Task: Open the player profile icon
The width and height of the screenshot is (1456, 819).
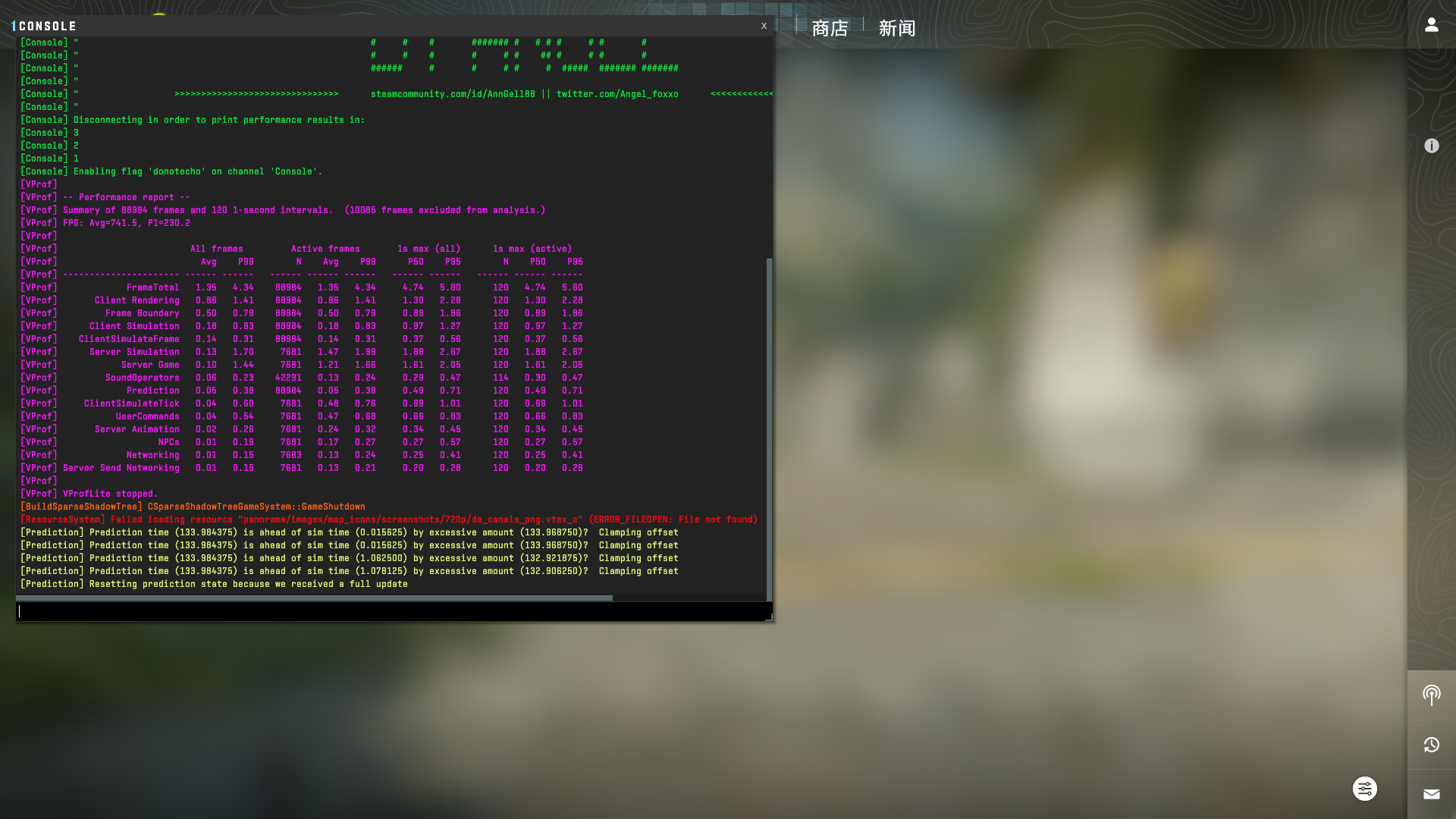Action: click(x=1431, y=25)
